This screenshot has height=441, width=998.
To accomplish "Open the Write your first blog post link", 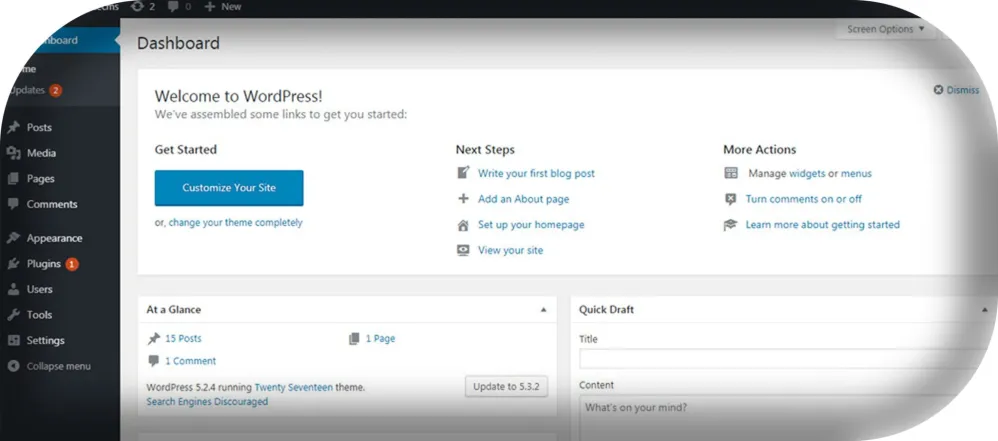I will pyautogui.click(x=536, y=174).
